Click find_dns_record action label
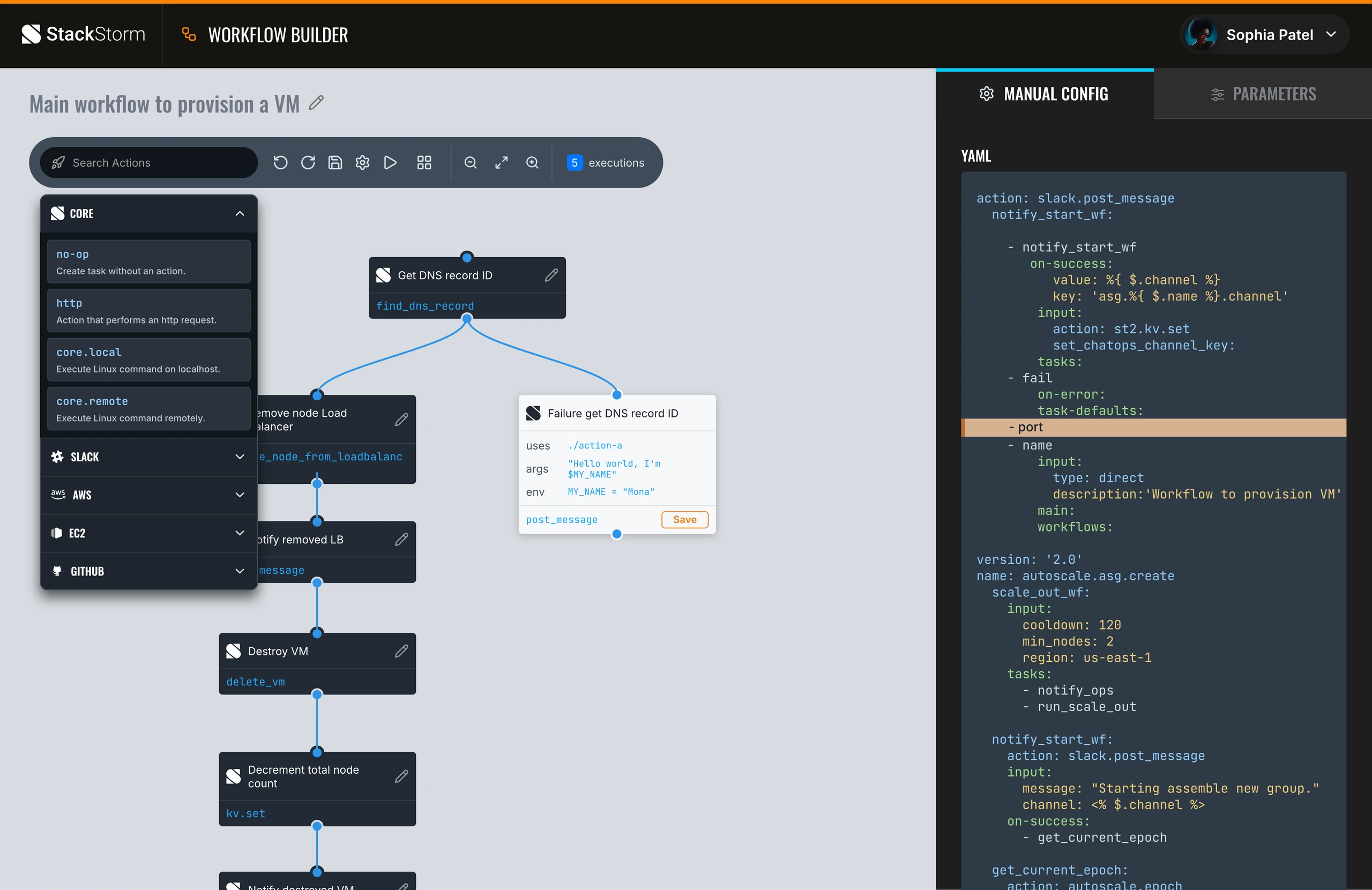 pos(425,306)
